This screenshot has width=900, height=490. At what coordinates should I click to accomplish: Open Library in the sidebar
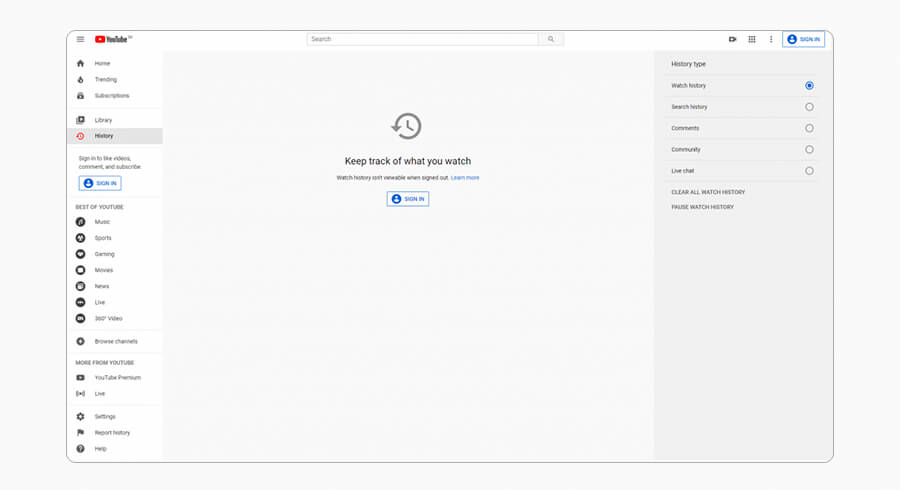pyautogui.click(x=103, y=120)
